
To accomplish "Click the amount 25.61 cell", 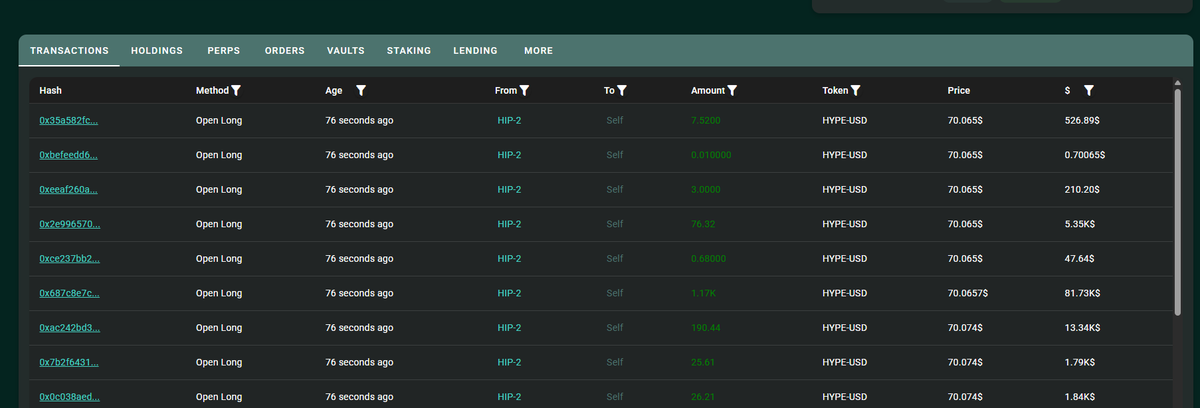I will click(702, 362).
